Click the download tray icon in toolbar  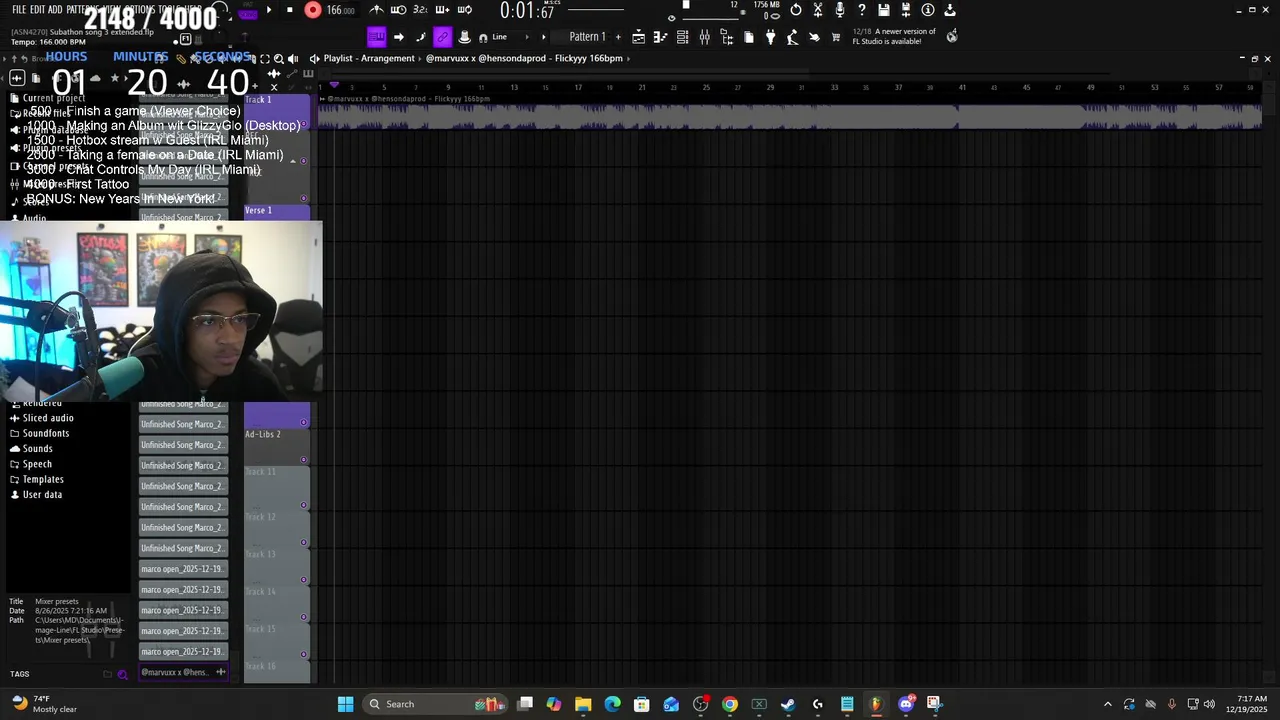950,10
